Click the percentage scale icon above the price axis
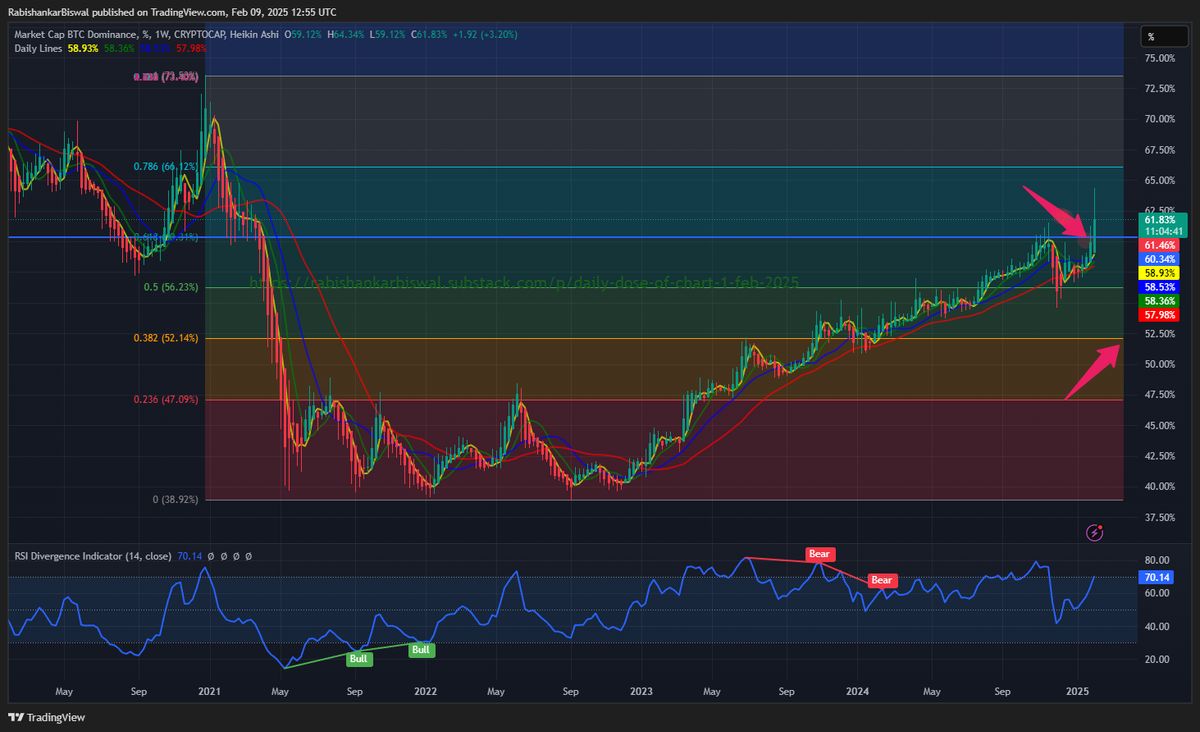The height and width of the screenshot is (732, 1200). [x=1150, y=36]
